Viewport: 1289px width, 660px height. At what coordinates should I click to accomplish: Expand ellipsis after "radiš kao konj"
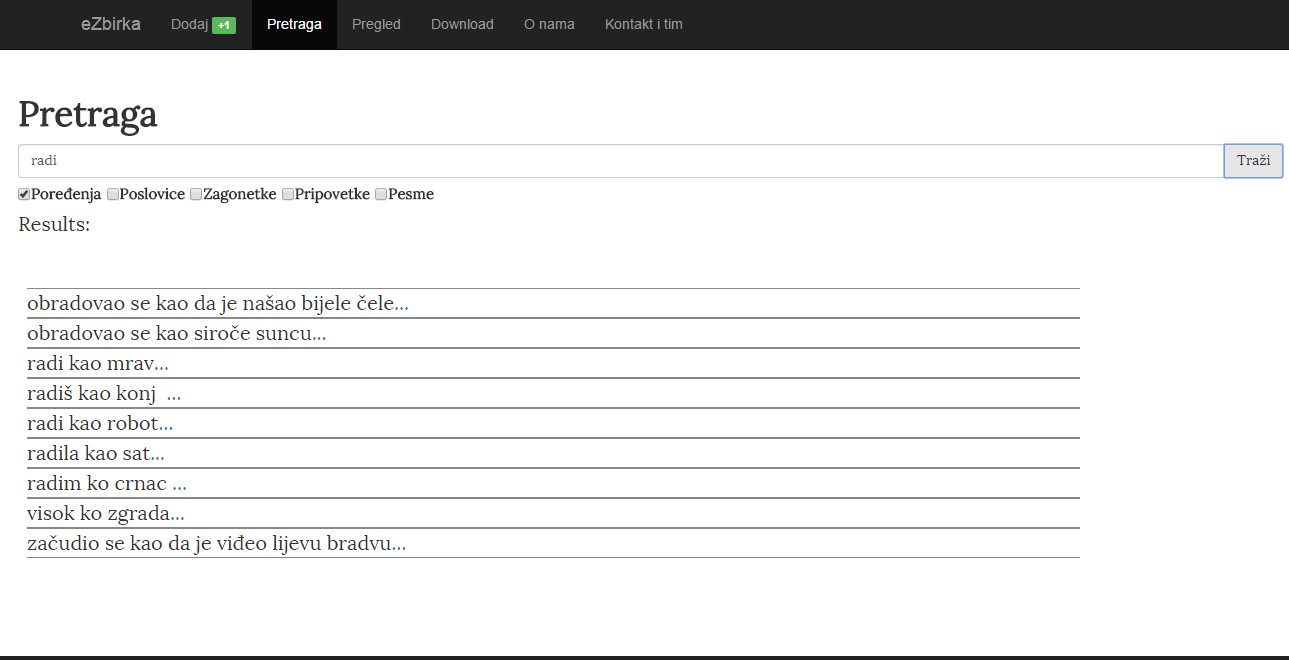174,394
